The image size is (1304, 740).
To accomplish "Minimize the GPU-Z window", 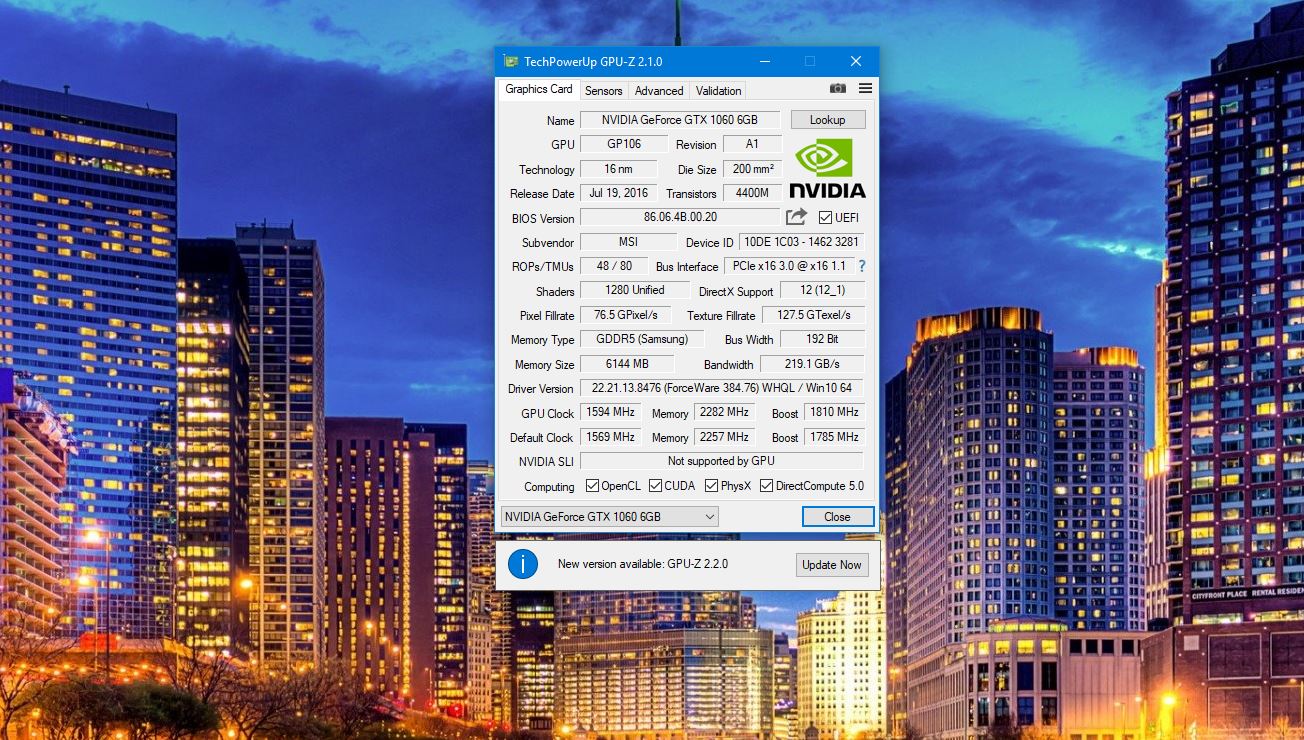I will coord(764,62).
